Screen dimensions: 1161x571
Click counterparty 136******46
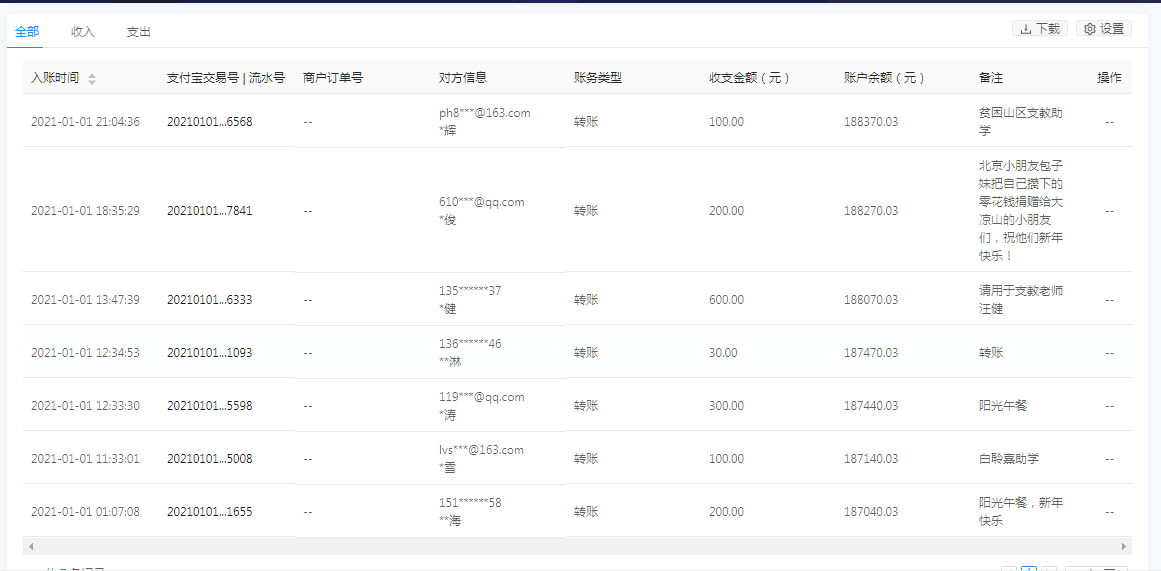(470, 344)
